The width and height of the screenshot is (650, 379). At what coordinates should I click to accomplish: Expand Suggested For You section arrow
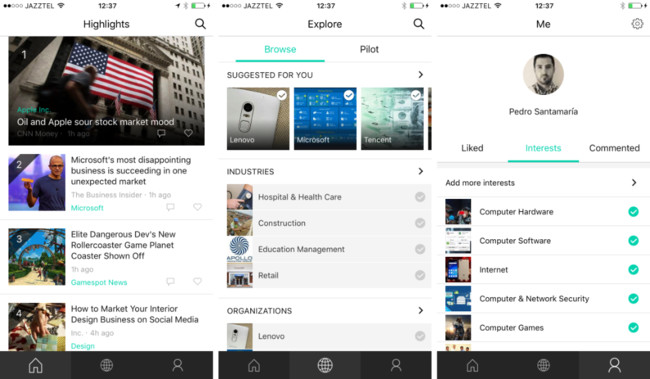tap(421, 75)
